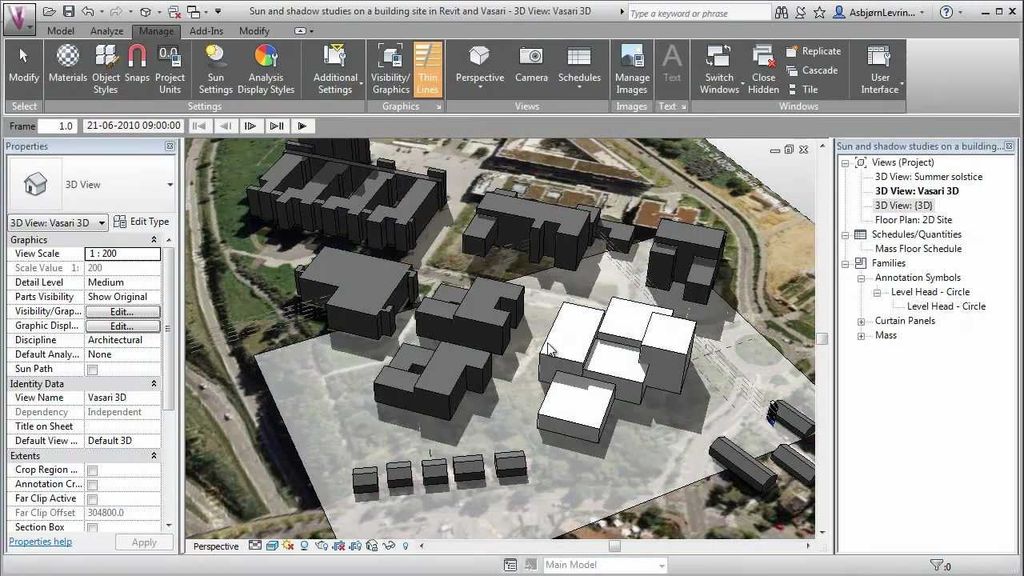Screen dimensions: 1024x576
Task: Click the Cascade windows button
Action: pyautogui.click(x=812, y=70)
